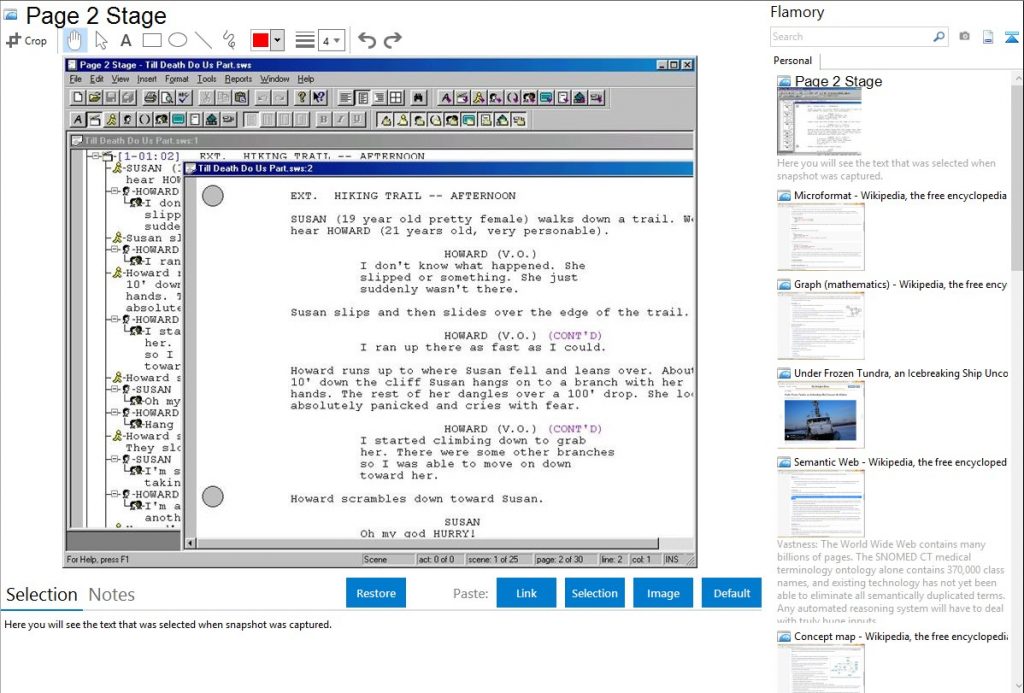The image size is (1024, 693).
Task: Click the magnifier search icon
Action: point(939,37)
